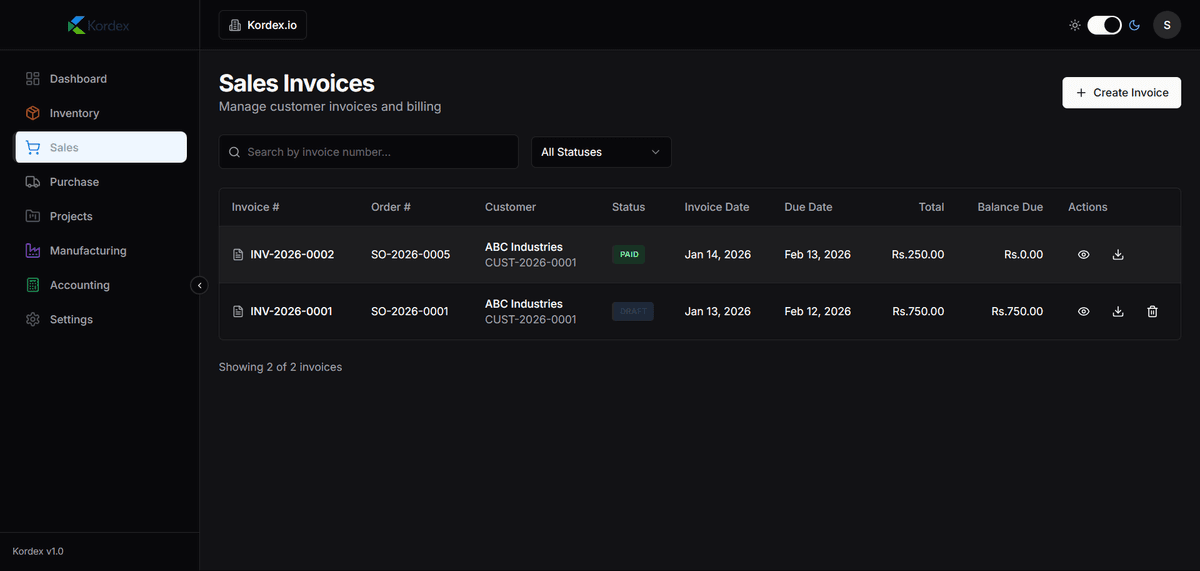View invoice INV-2026-0001 via eye icon
This screenshot has height=571, width=1200.
(x=1083, y=312)
